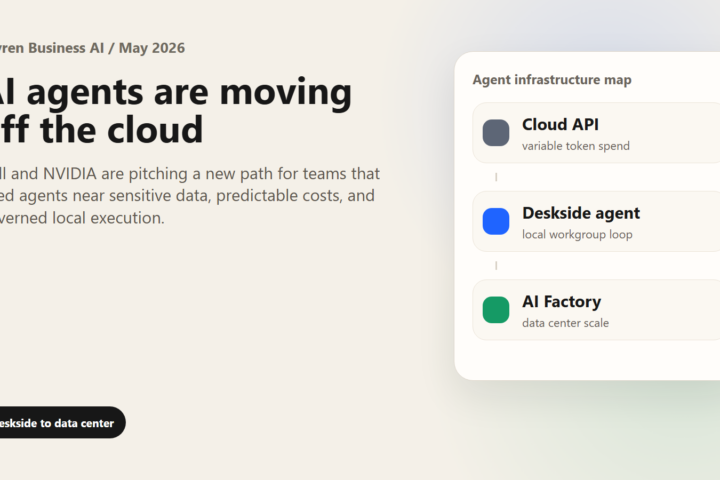Select the 'Deskside agent' title text
720x480 pixels.
pos(581,213)
